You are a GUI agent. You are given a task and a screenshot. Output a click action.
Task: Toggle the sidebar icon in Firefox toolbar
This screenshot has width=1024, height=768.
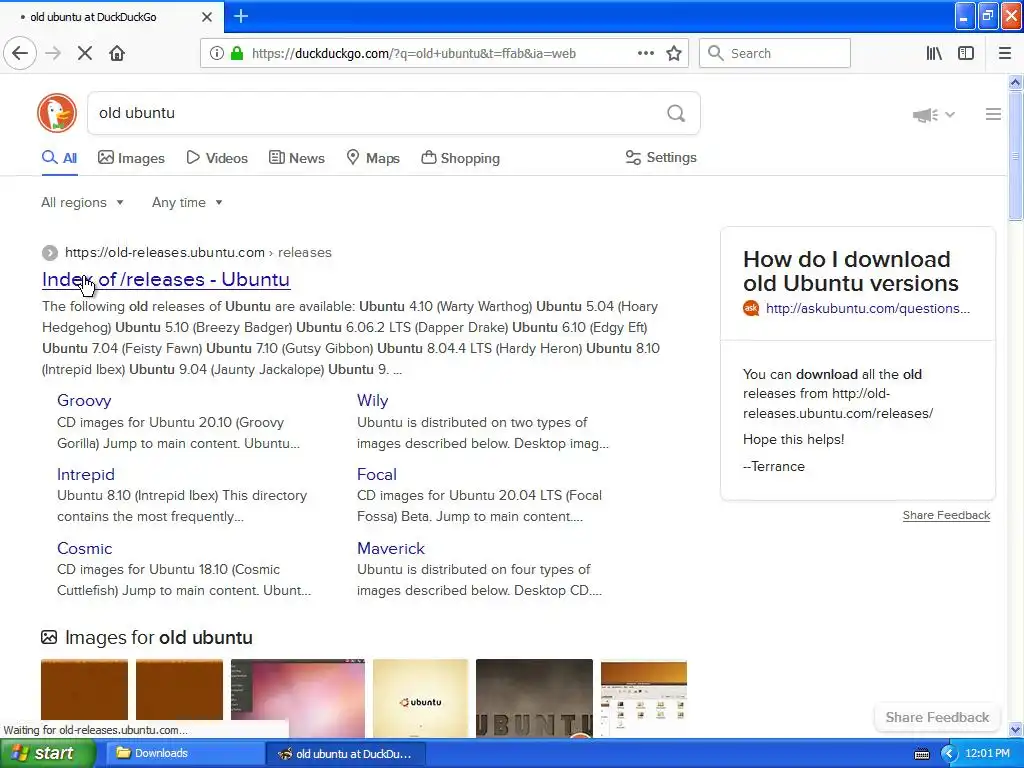(x=966, y=54)
